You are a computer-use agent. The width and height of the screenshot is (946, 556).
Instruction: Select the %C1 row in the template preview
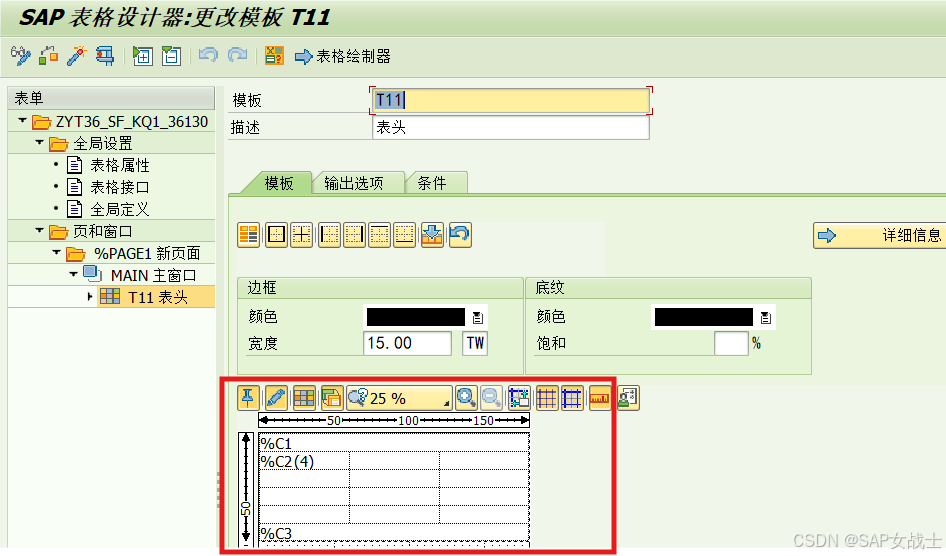point(394,443)
